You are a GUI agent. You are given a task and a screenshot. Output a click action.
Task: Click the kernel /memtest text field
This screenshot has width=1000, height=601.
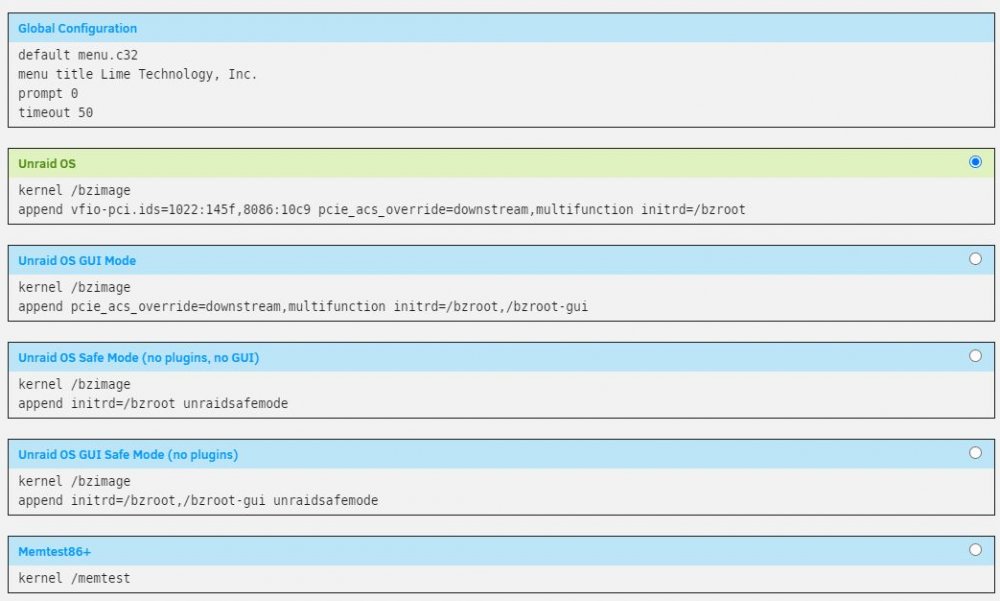(74, 579)
